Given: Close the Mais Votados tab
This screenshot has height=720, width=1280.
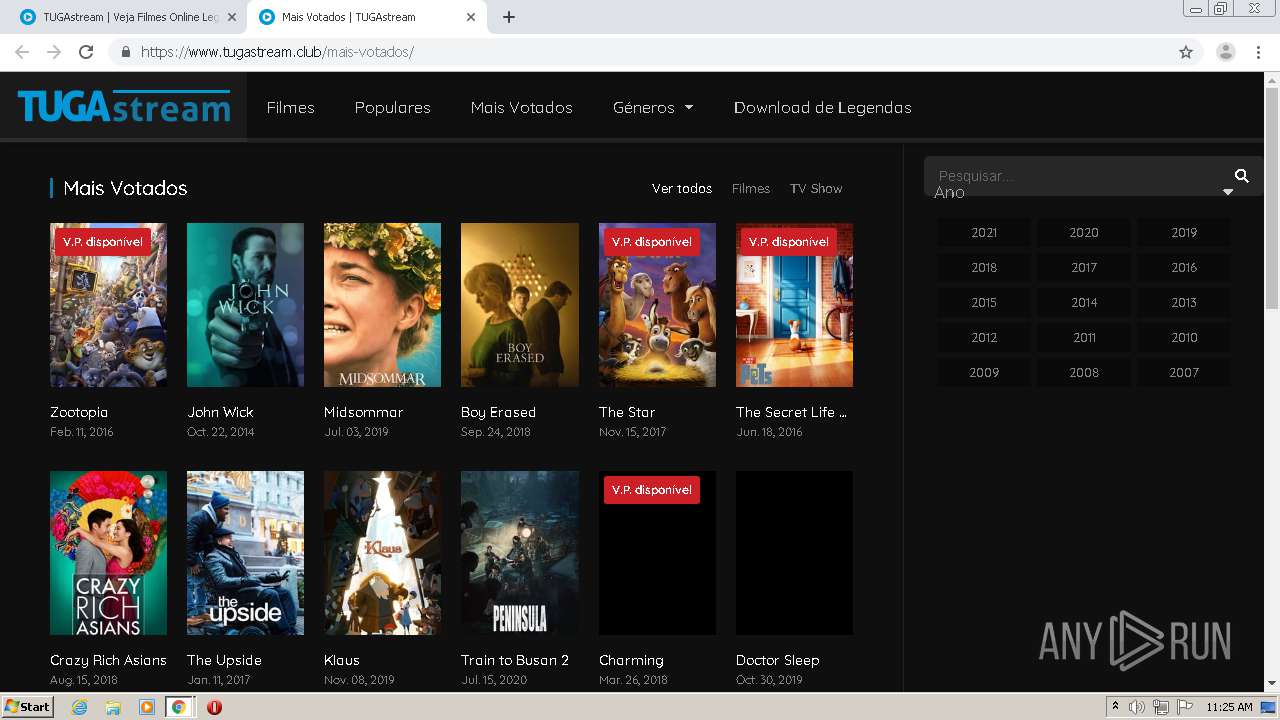Looking at the screenshot, I should pos(471,17).
